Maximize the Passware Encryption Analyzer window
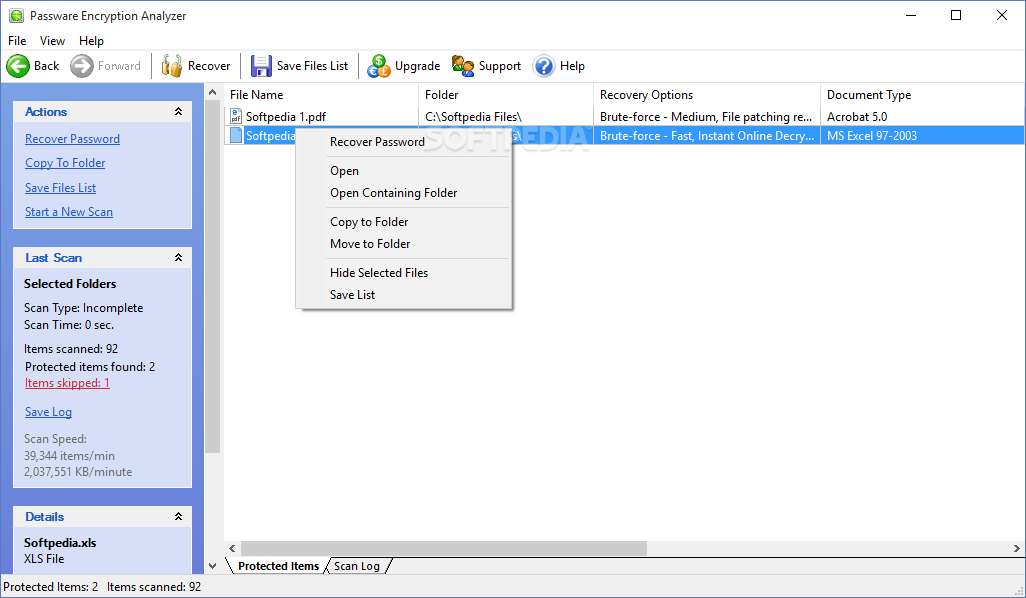This screenshot has height=598, width=1026. [x=956, y=15]
